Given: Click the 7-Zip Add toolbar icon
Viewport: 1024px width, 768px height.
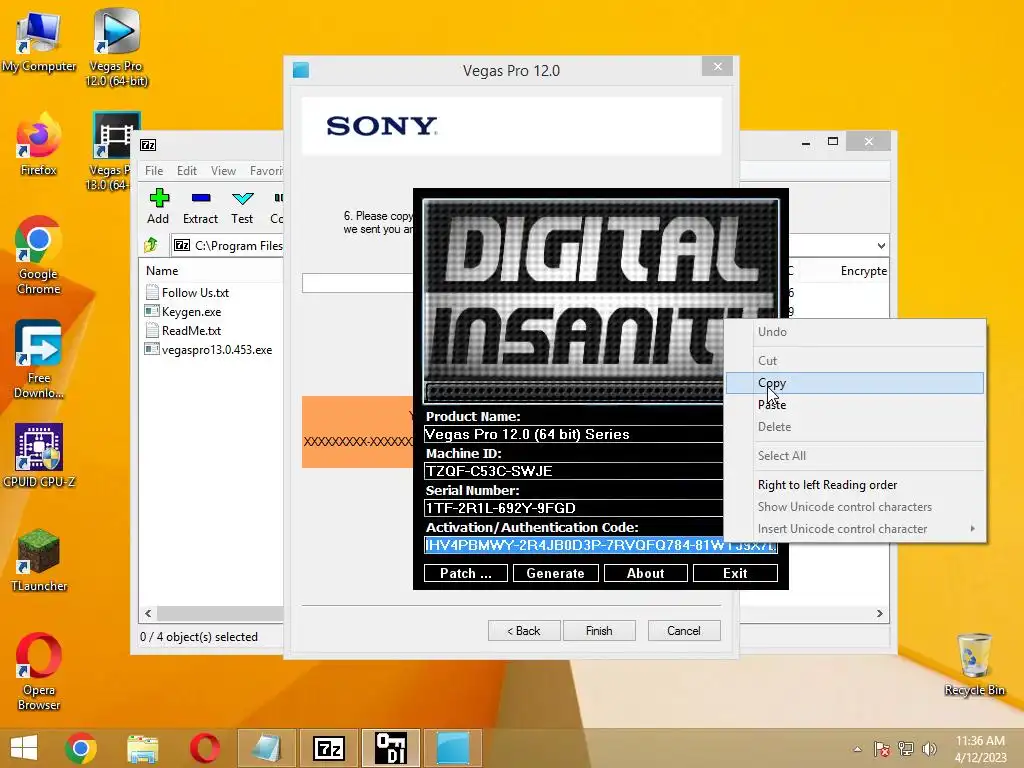Looking at the screenshot, I should point(158,206).
